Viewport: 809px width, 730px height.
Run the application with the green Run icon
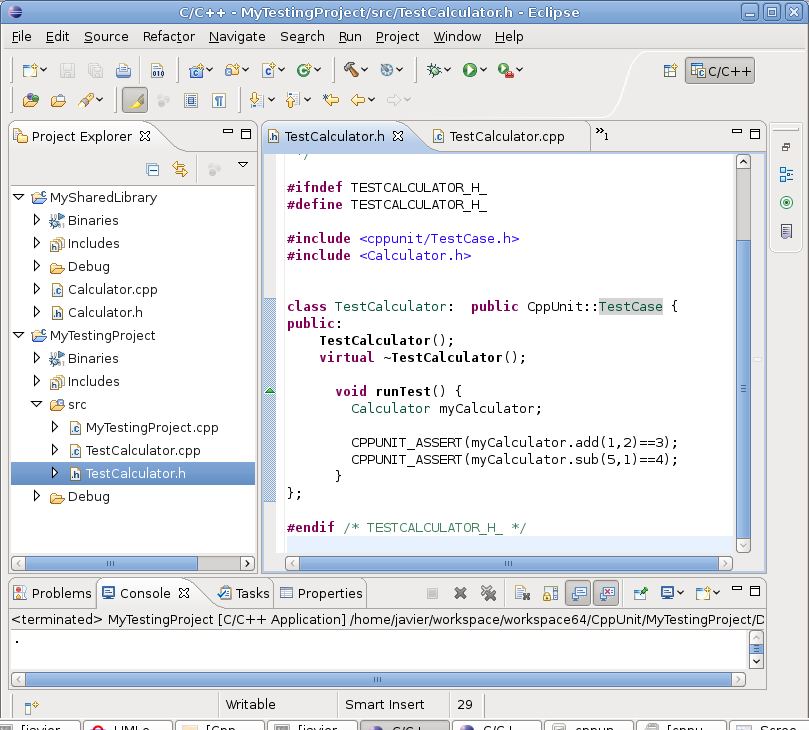pos(469,70)
